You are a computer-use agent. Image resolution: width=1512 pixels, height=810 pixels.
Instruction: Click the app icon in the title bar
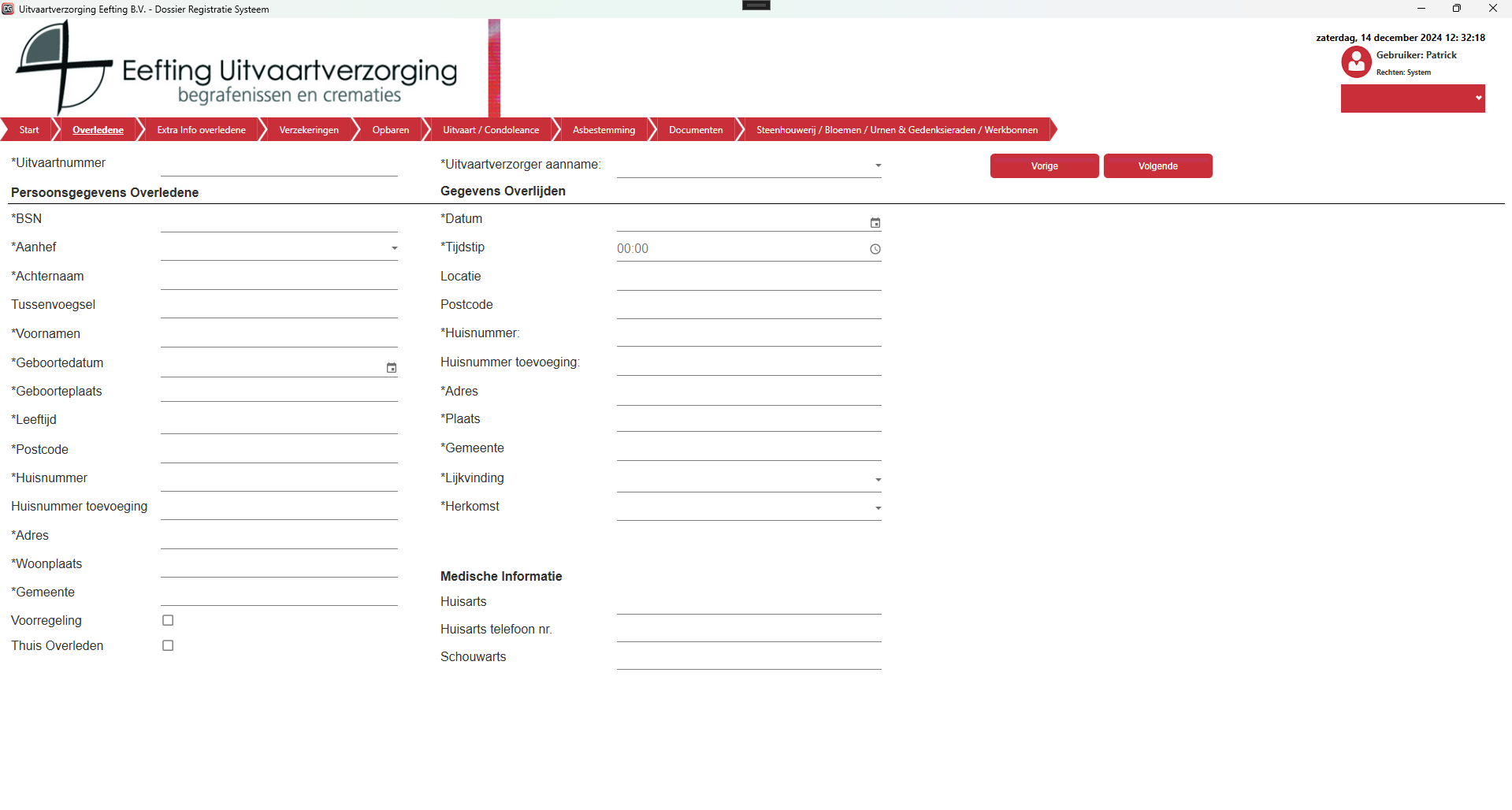(x=8, y=9)
